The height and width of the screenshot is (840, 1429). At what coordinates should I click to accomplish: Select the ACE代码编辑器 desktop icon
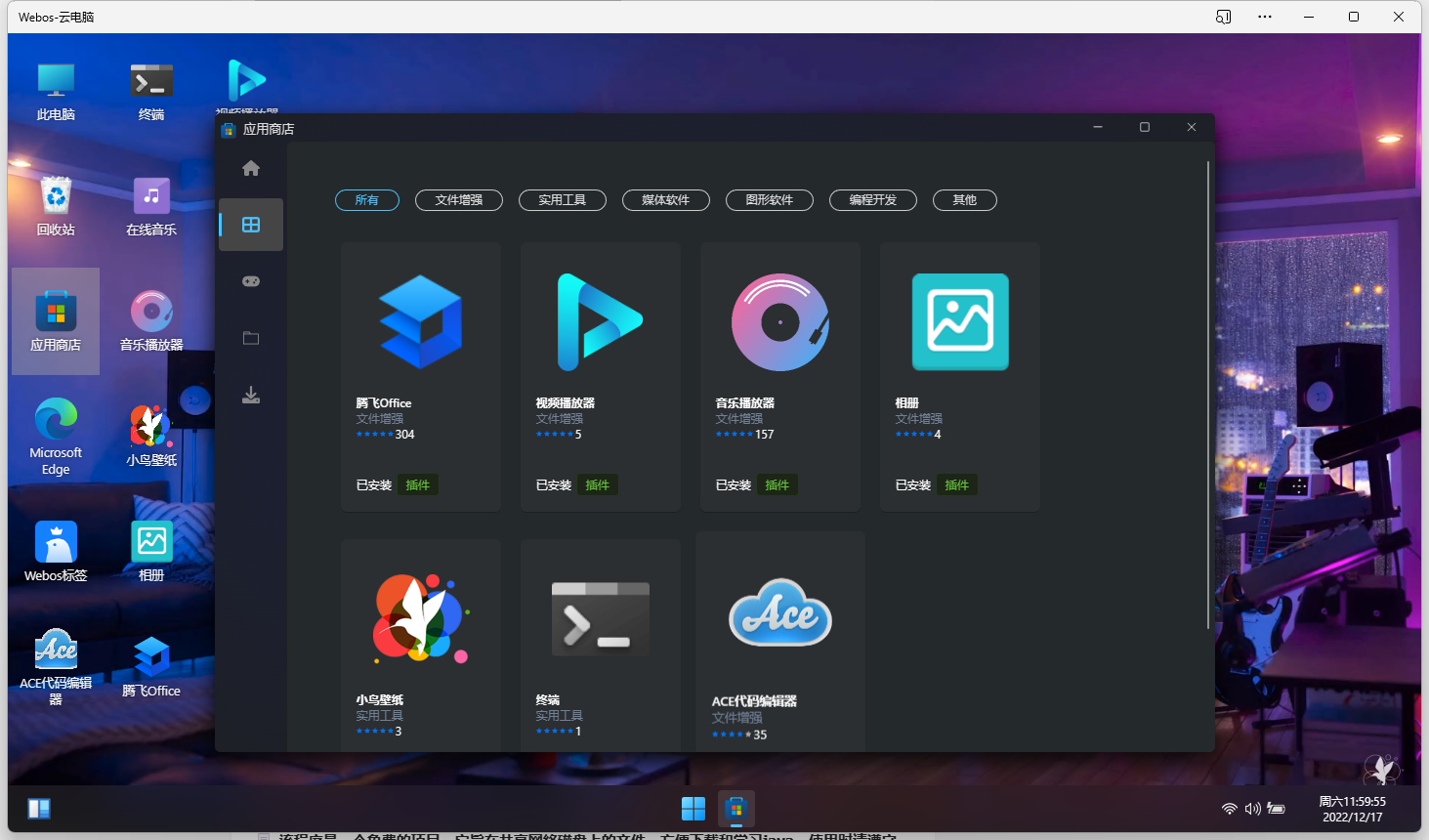56,667
